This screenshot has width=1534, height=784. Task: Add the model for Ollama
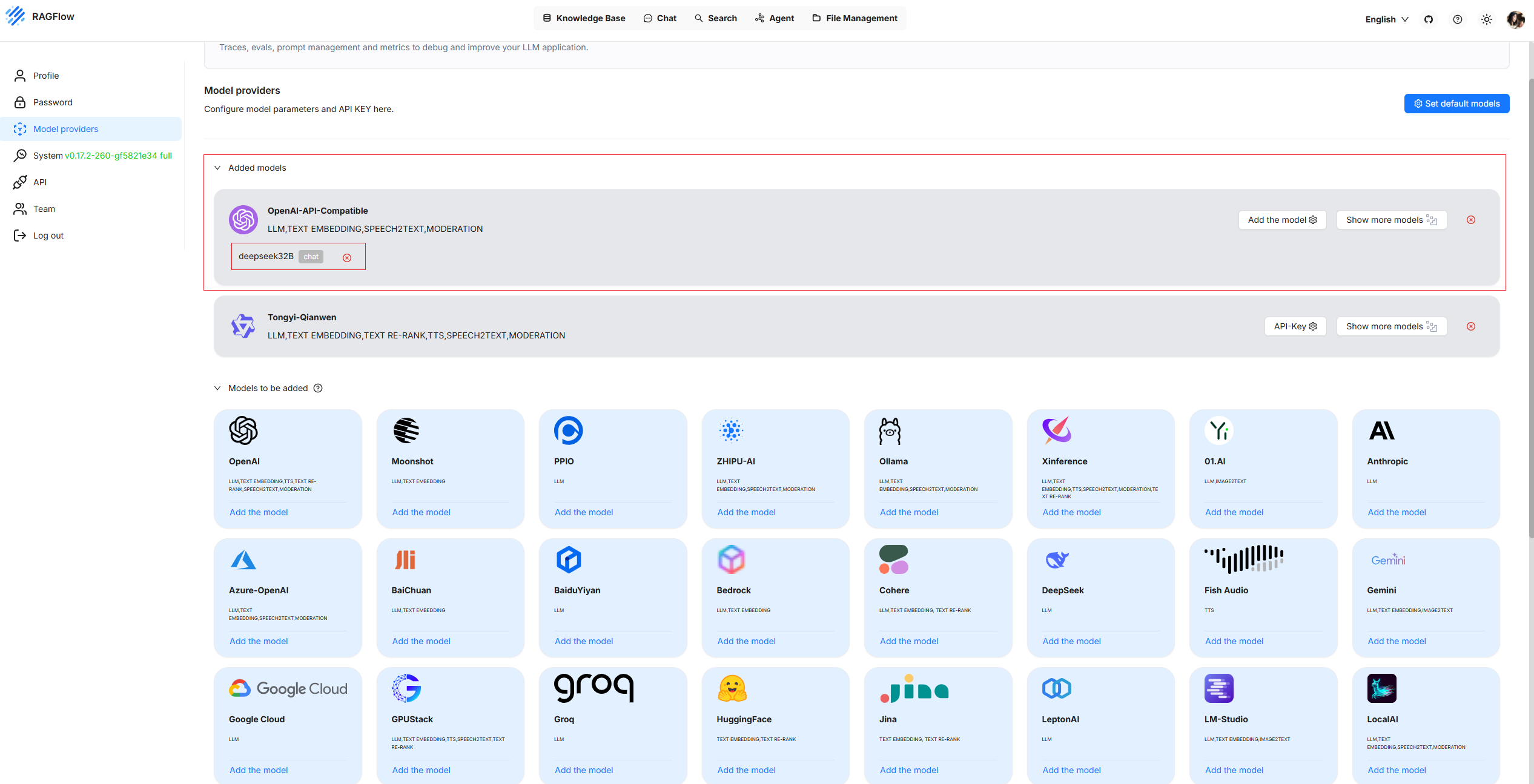[x=909, y=512]
